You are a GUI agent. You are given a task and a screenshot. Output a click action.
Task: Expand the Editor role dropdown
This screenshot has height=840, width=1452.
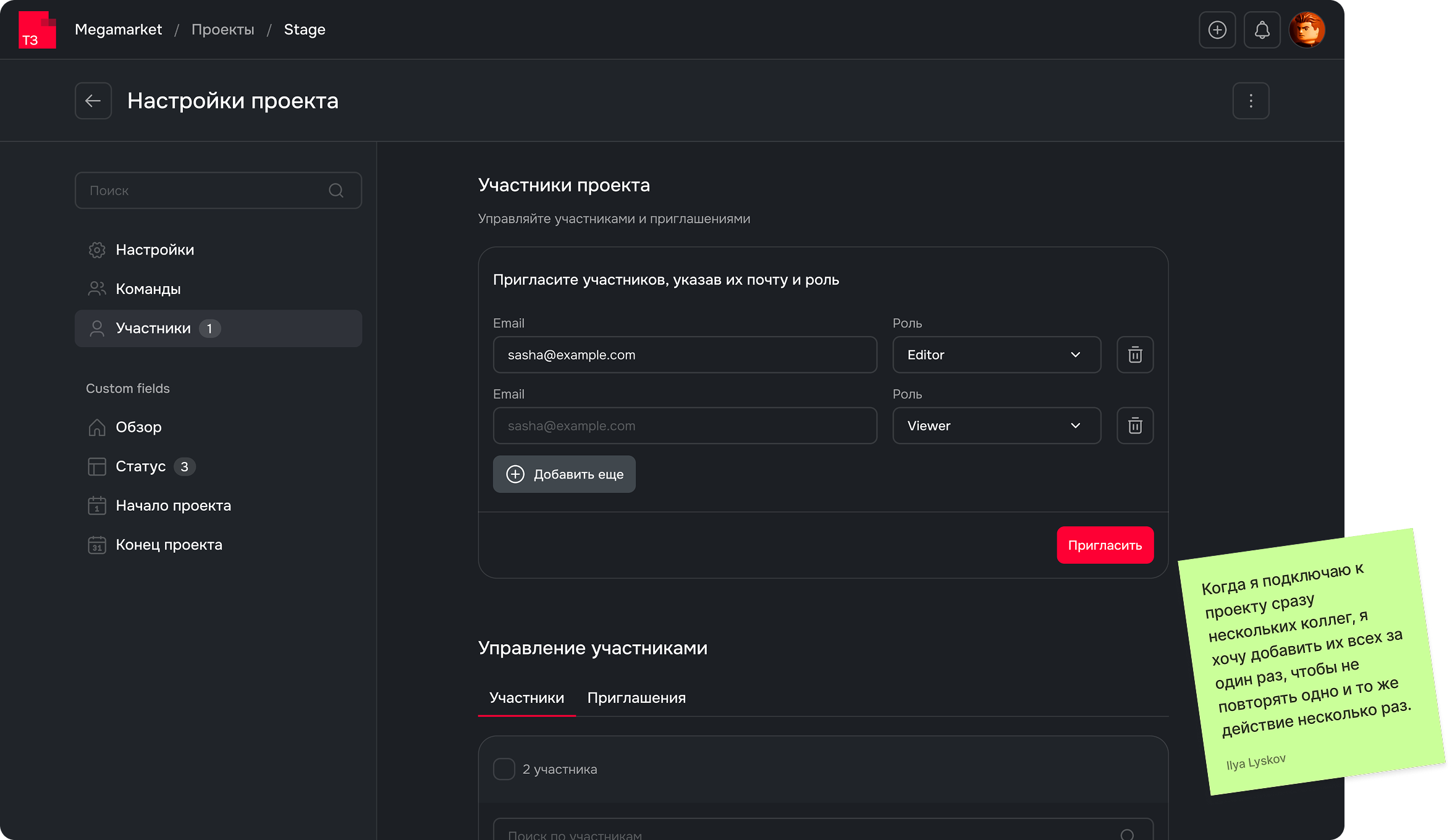996,355
